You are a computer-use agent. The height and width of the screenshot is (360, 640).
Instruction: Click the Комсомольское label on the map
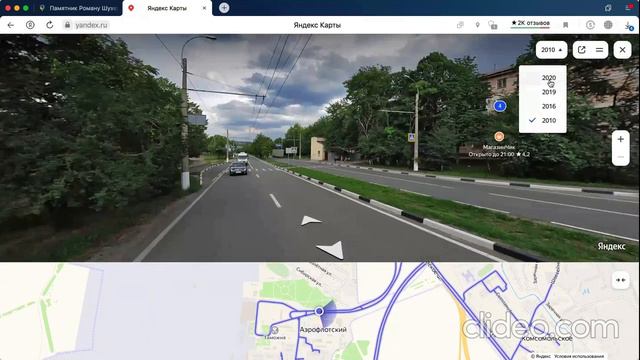pyautogui.click(x=547, y=338)
